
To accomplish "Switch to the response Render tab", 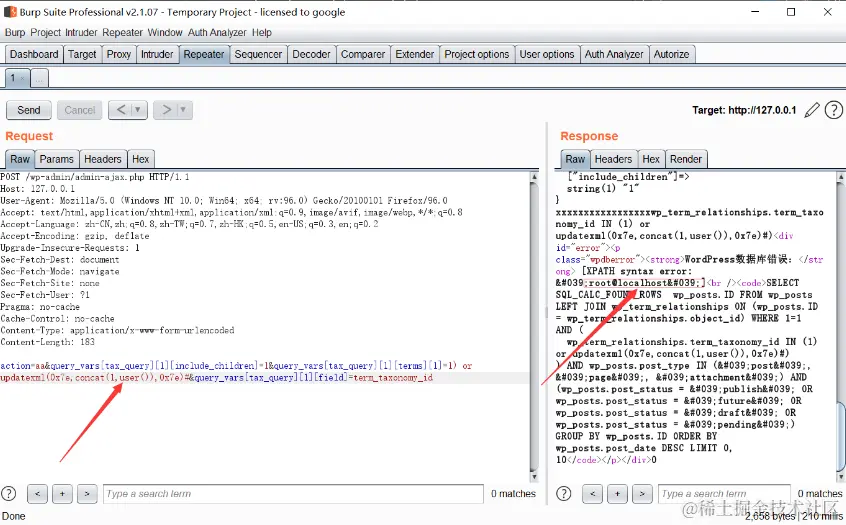I will tap(686, 159).
